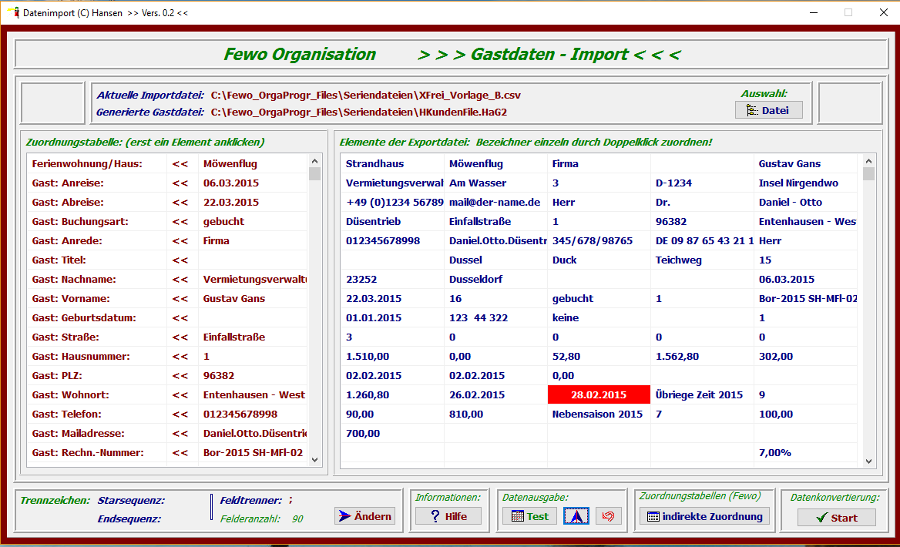900x547 pixels.
Task: Click the Datenimport app icon in title bar
Action: pos(12,12)
